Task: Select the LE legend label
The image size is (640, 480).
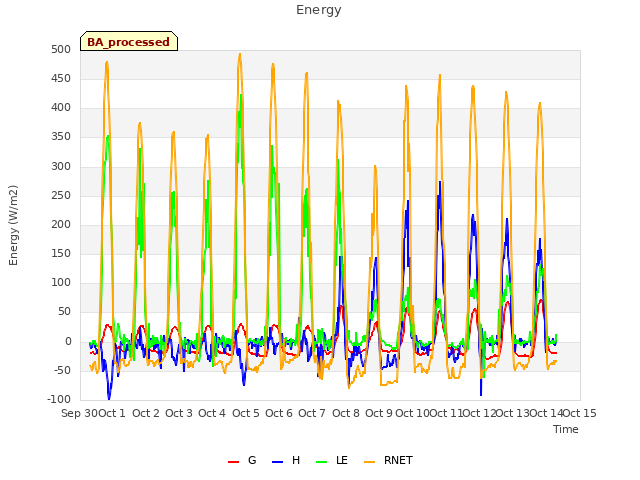Action: tap(342, 460)
